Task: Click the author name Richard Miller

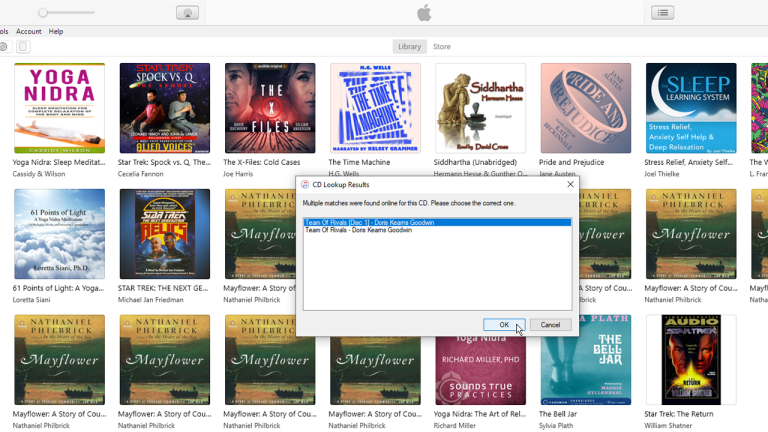Action: coord(455,426)
